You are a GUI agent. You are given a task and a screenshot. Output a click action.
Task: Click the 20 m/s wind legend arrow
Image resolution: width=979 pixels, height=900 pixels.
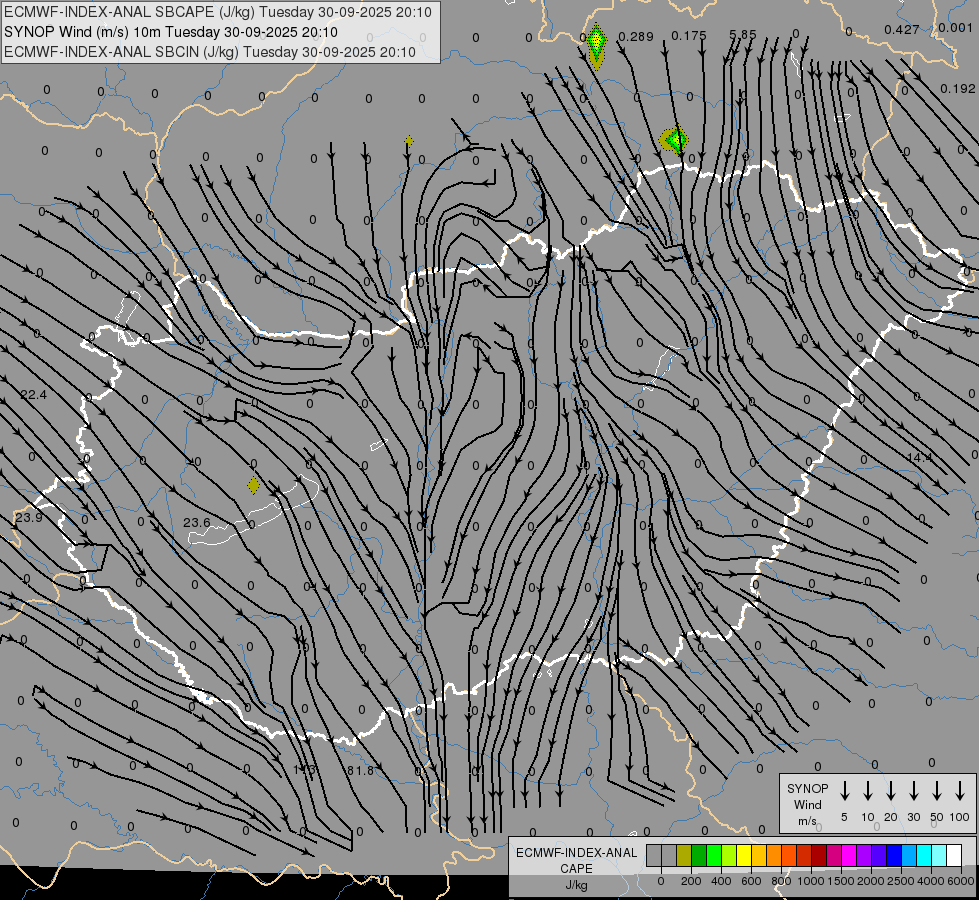pyautogui.click(x=891, y=791)
